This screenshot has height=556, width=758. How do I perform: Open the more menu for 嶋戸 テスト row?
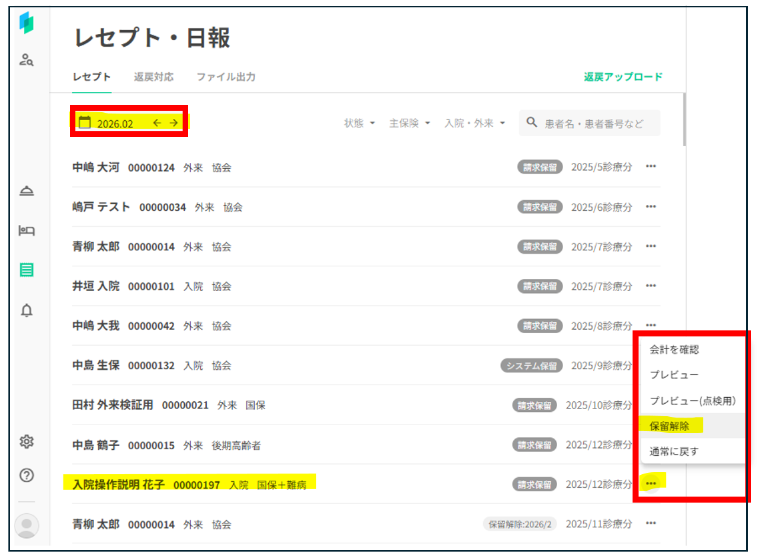point(651,206)
